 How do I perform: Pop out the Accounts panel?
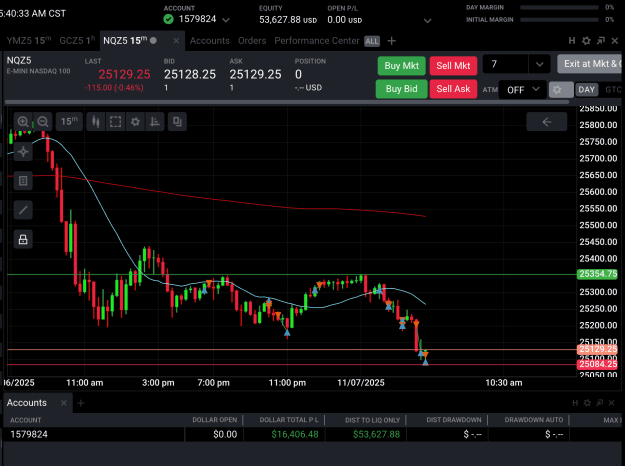(x=599, y=403)
